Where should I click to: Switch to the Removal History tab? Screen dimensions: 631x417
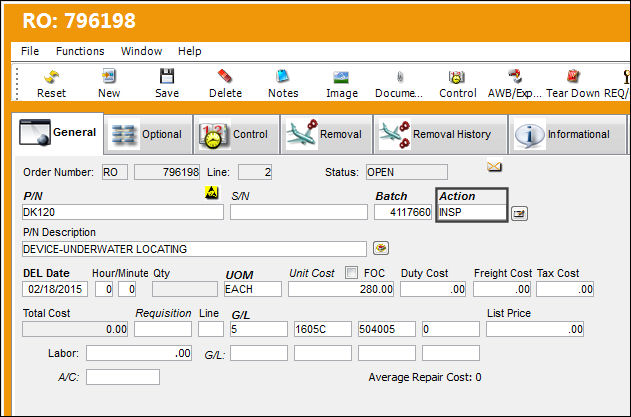coord(440,134)
